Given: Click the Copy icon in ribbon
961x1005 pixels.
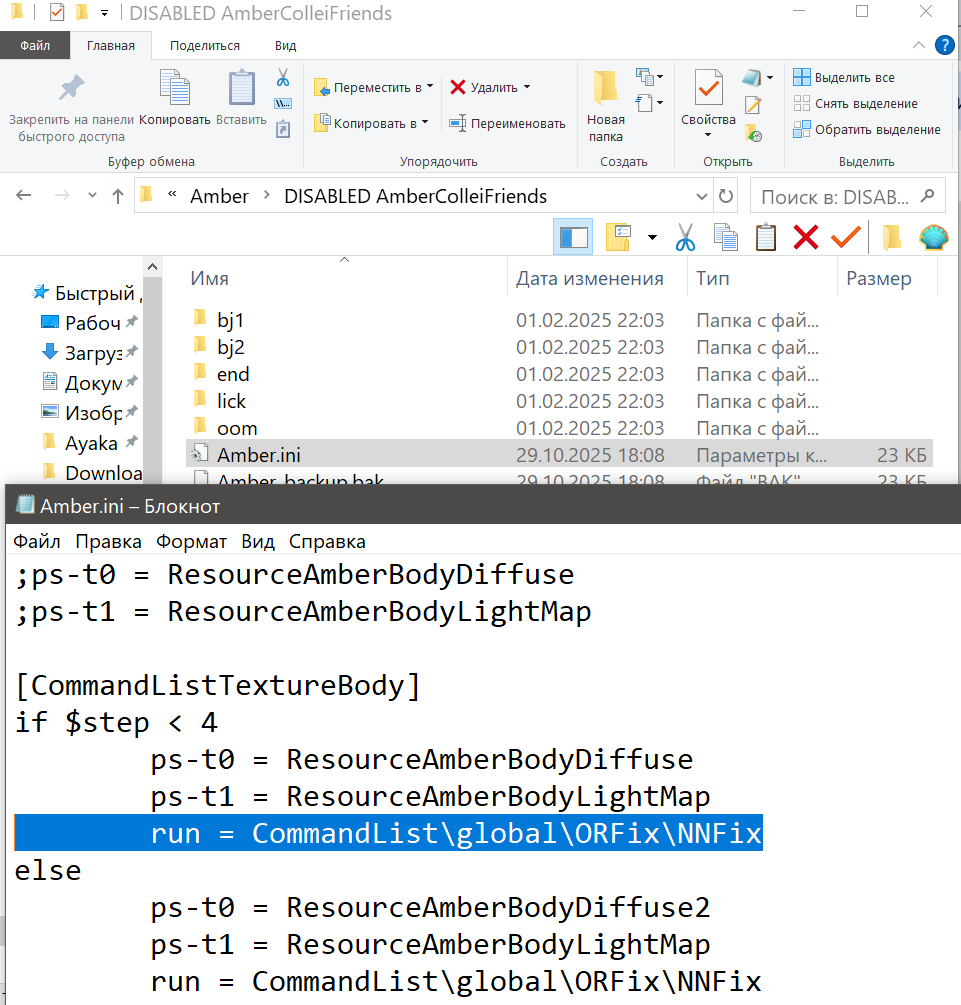Looking at the screenshot, I should click(174, 87).
